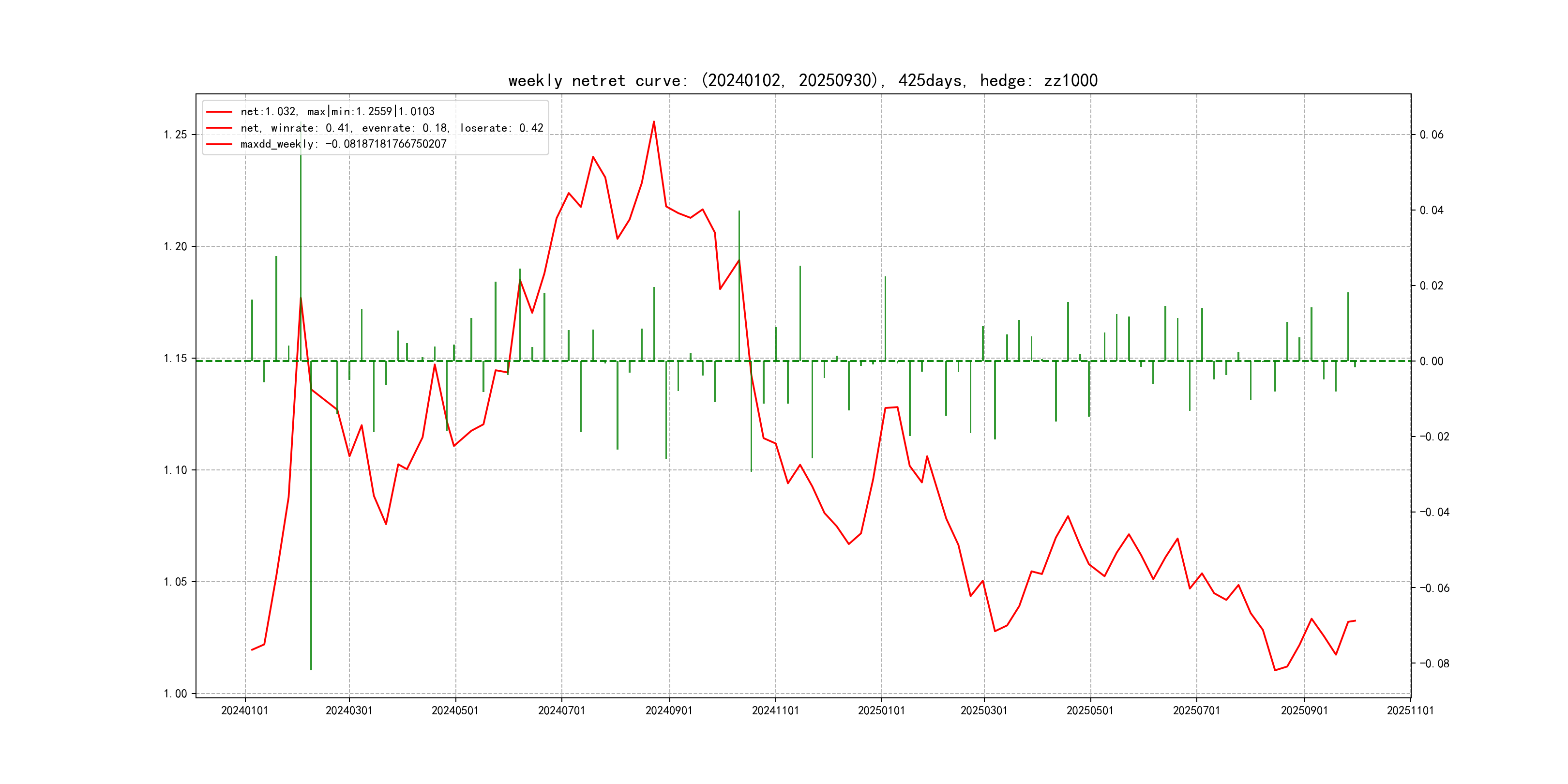Click x-axis label 20240901
The height and width of the screenshot is (784, 1568).
coord(669,710)
